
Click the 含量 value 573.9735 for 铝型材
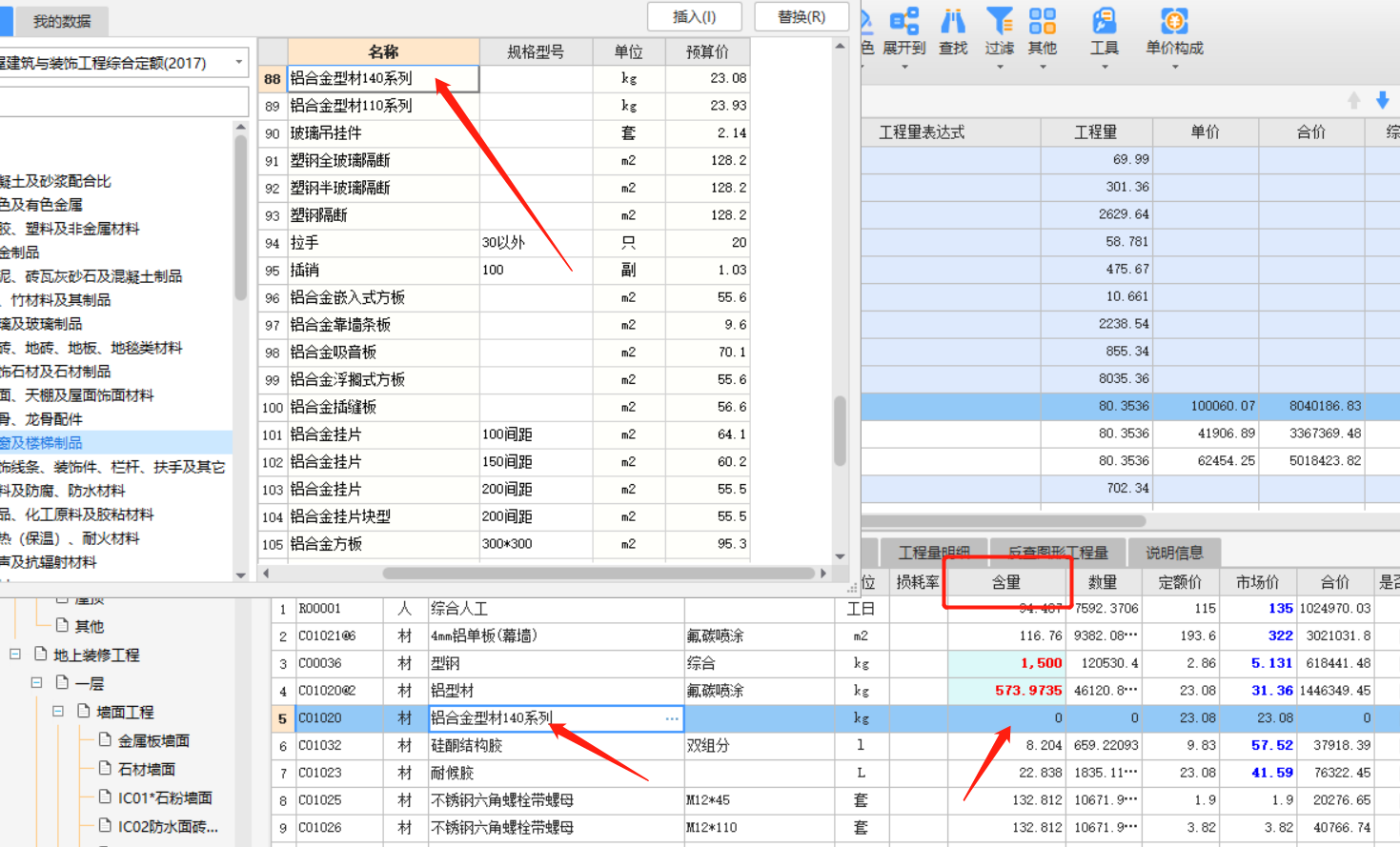pyautogui.click(x=1028, y=691)
